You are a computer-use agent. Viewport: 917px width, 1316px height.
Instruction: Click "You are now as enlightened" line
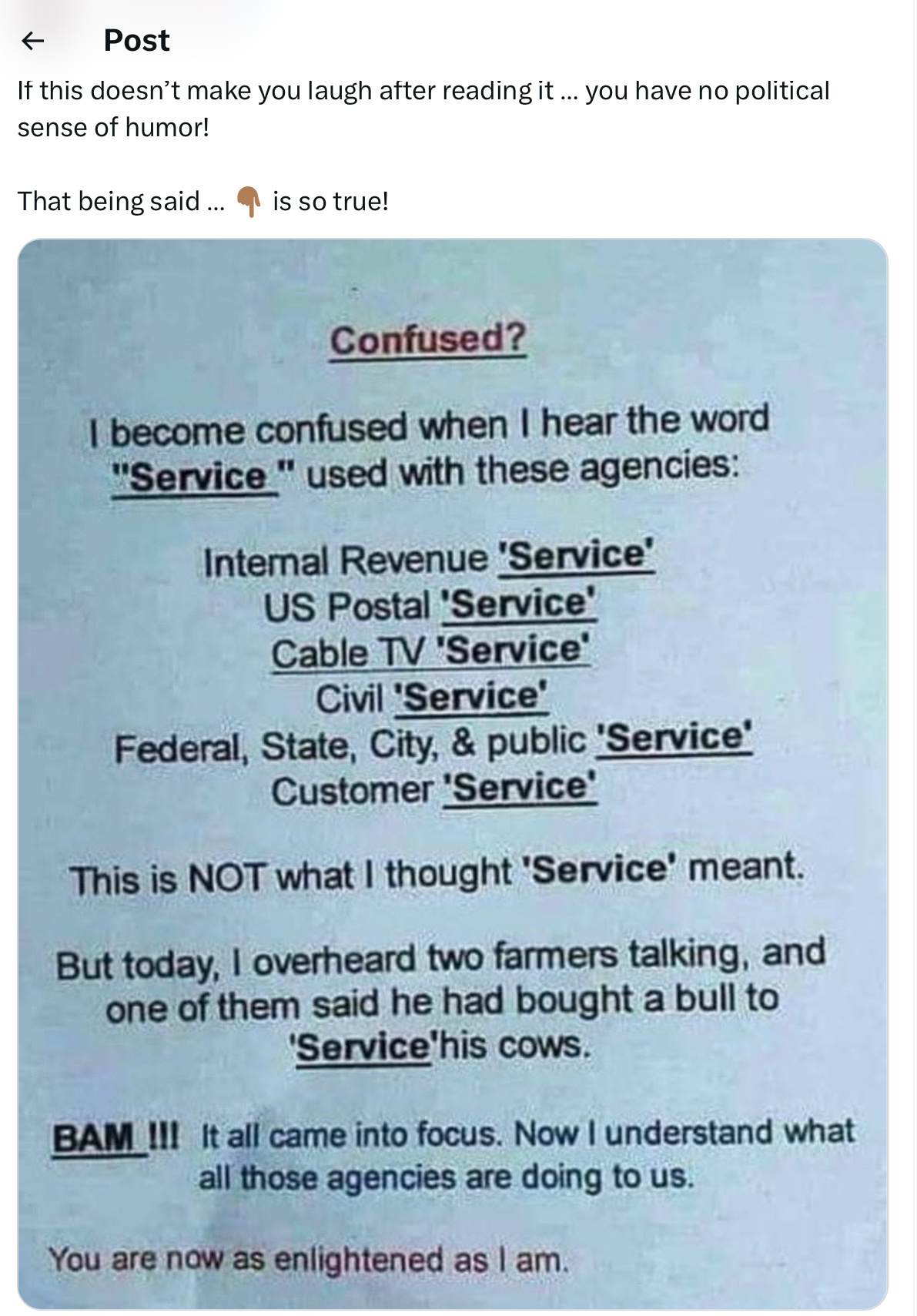308,1259
